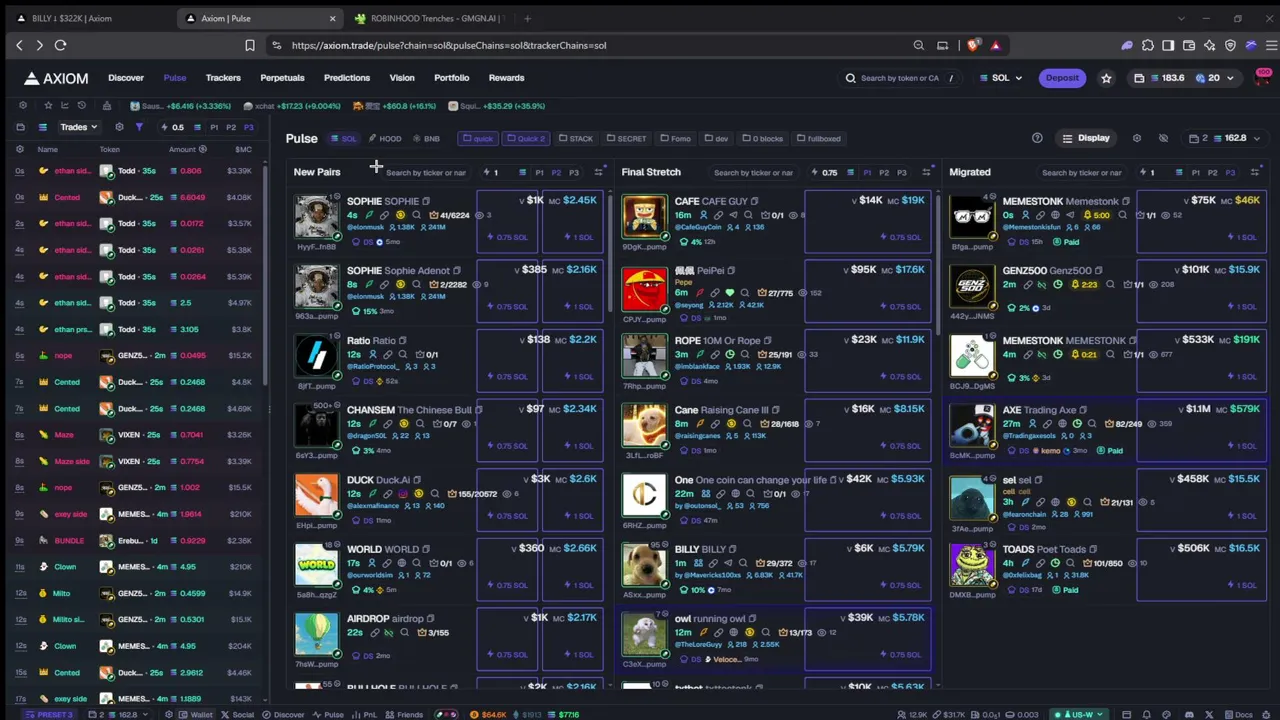
Task: Bookmark this page via address bar bookmark icon
Action: [x=250, y=45]
